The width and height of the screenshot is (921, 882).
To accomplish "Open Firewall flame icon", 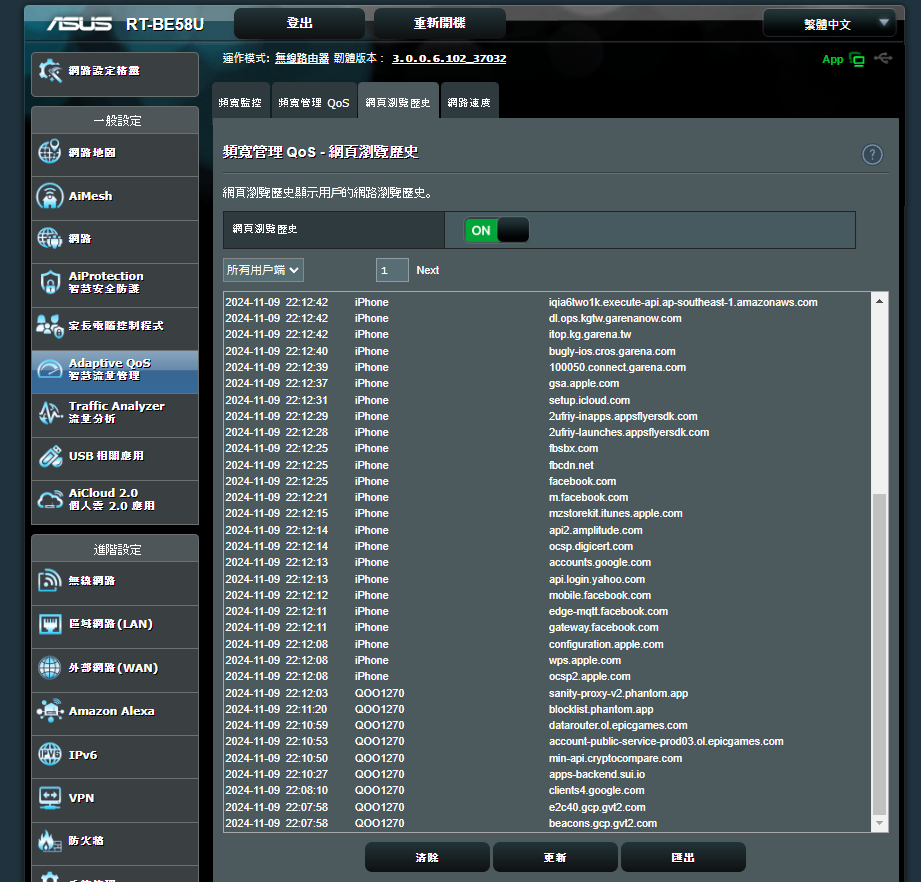I will click(50, 841).
